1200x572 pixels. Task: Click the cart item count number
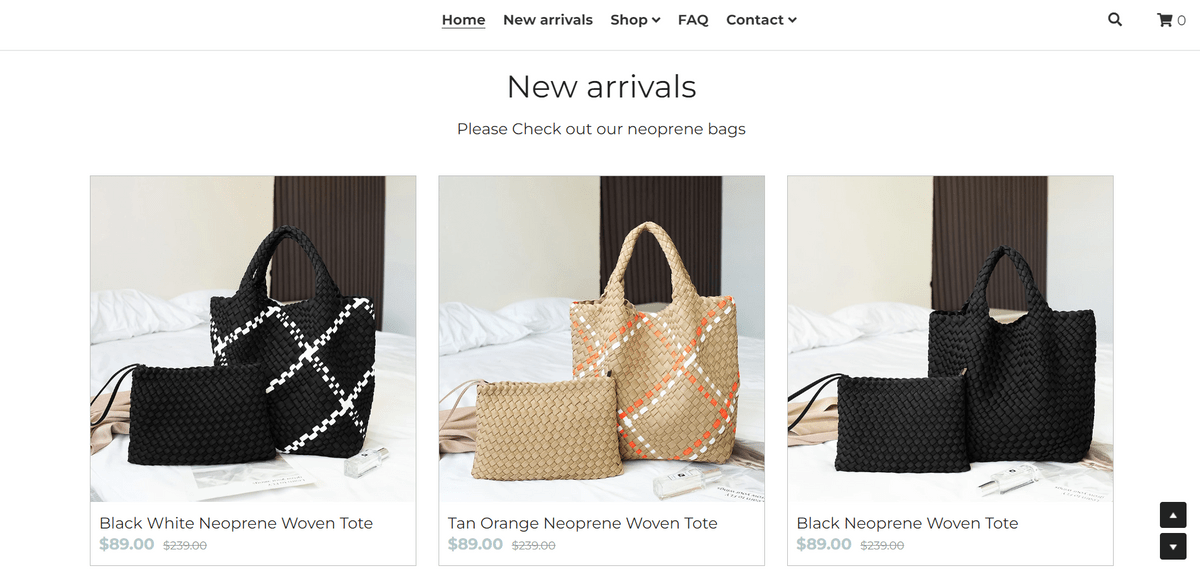[1181, 21]
